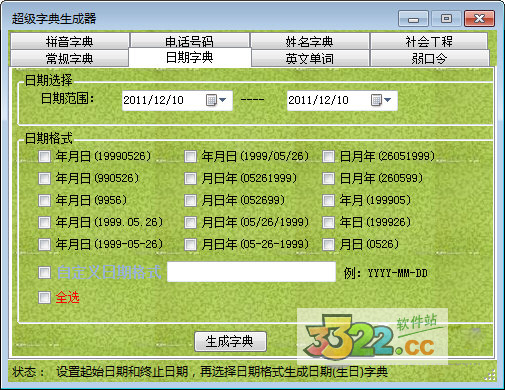
Task: Open the start date calendar dropdown
Action: pyautogui.click(x=216, y=100)
